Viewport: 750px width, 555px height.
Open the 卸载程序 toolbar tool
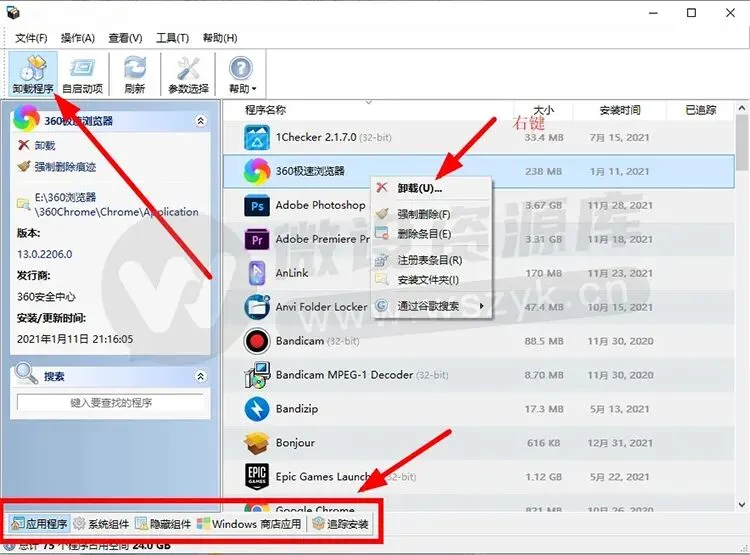(33, 74)
